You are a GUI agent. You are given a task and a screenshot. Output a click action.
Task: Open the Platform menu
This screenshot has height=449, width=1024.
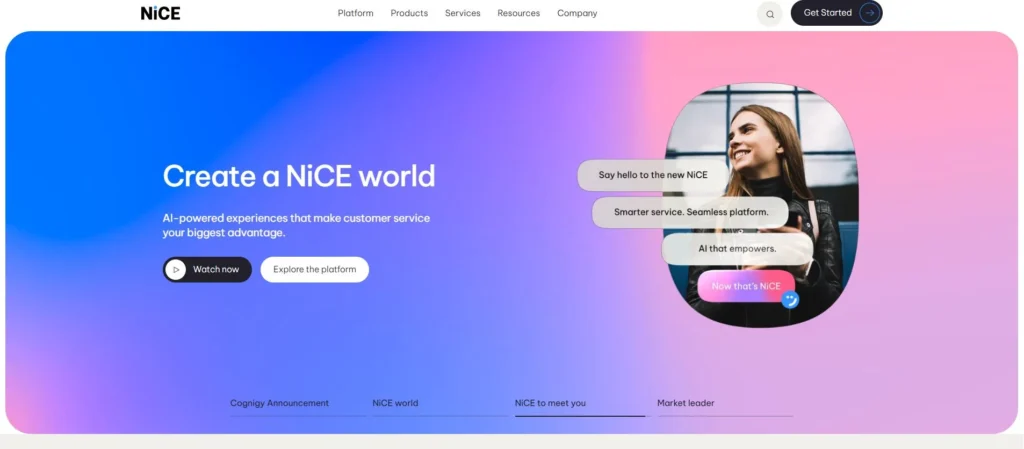355,13
